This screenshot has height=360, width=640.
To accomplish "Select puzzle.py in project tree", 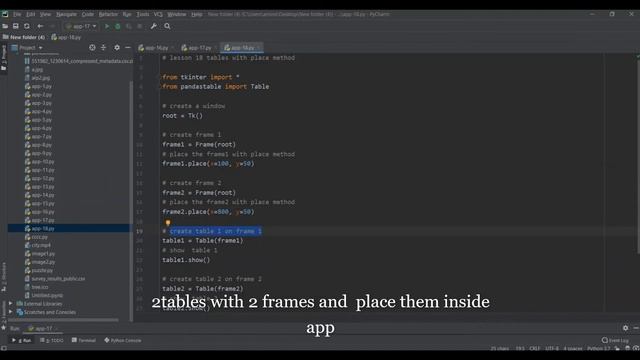I will [42, 270].
